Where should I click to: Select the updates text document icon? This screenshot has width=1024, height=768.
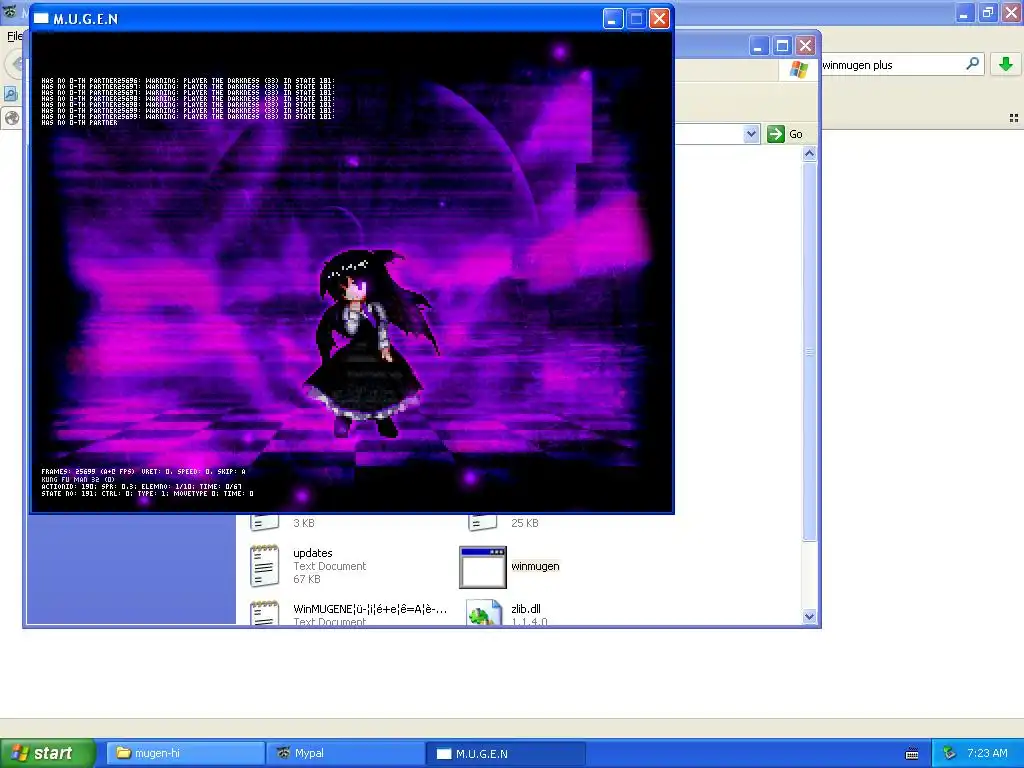264,566
